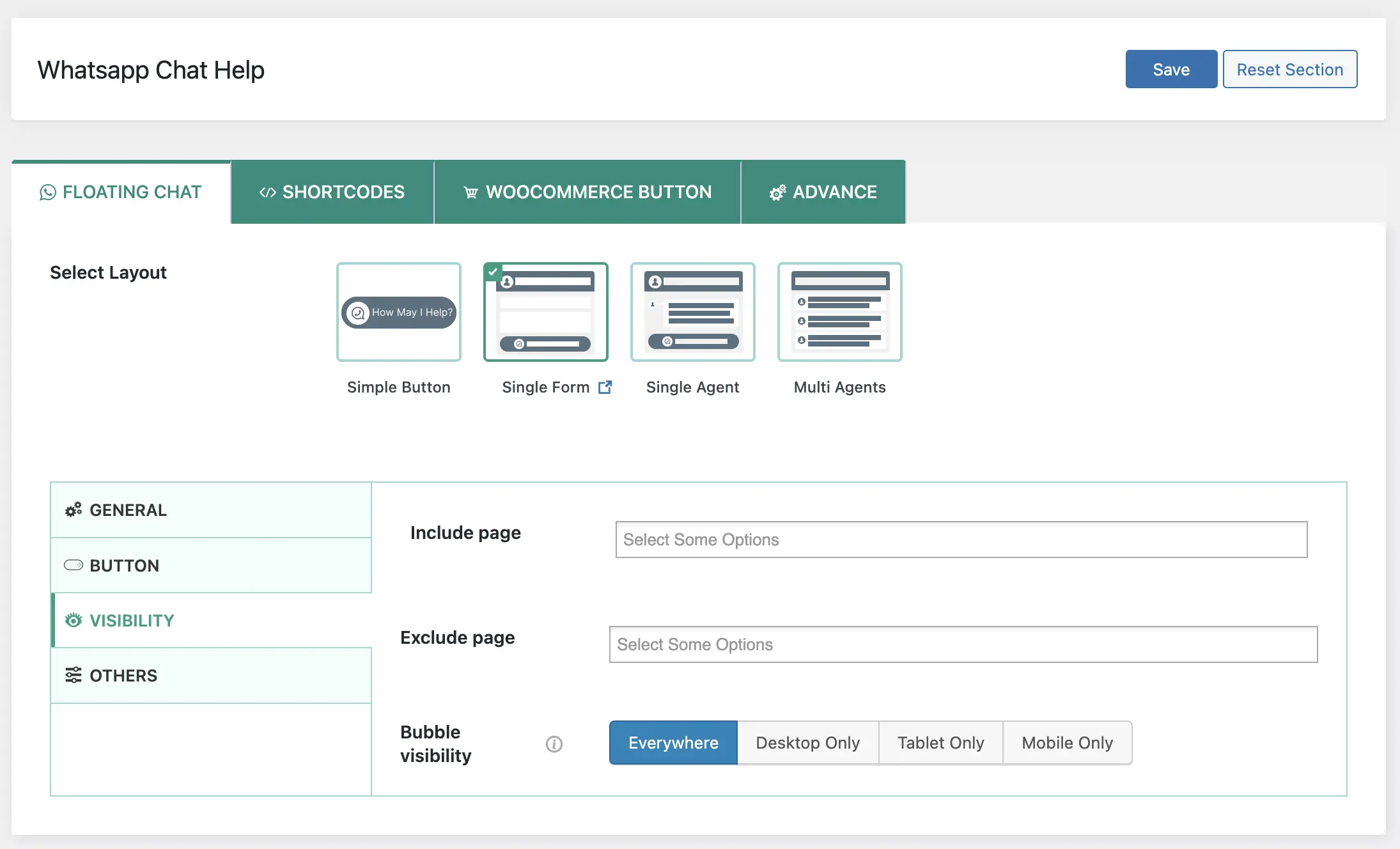The image size is (1400, 849).
Task: Open the Exclude page options dropdown
Action: pos(963,644)
